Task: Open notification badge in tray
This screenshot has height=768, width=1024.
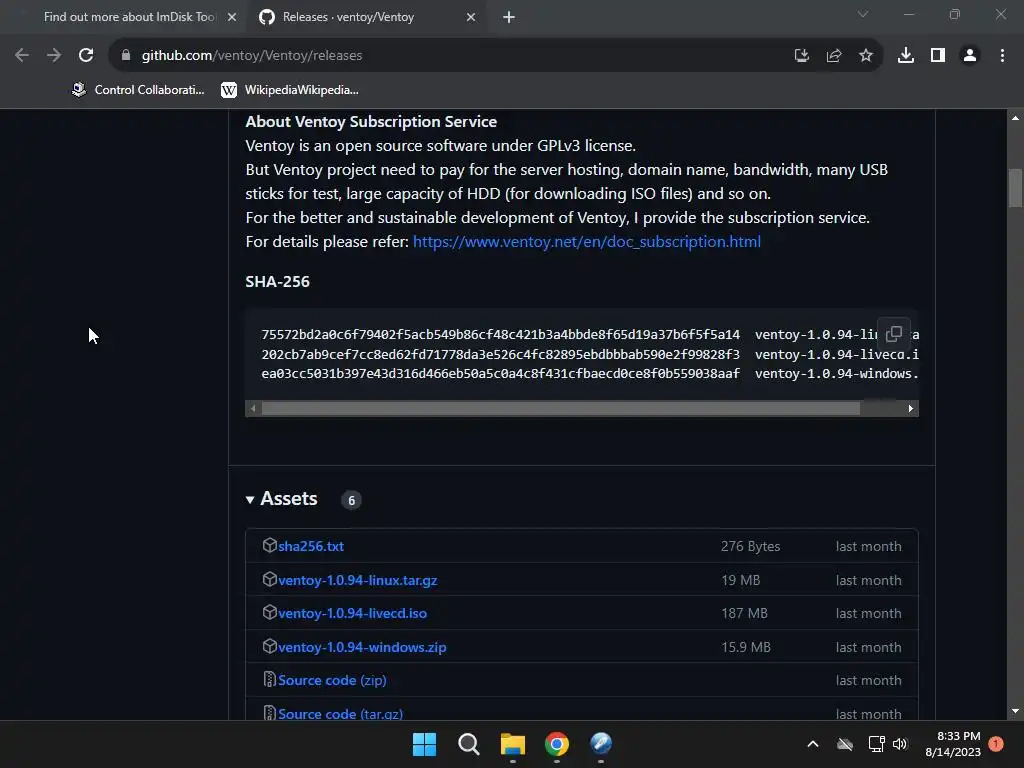Action: pos(997,743)
